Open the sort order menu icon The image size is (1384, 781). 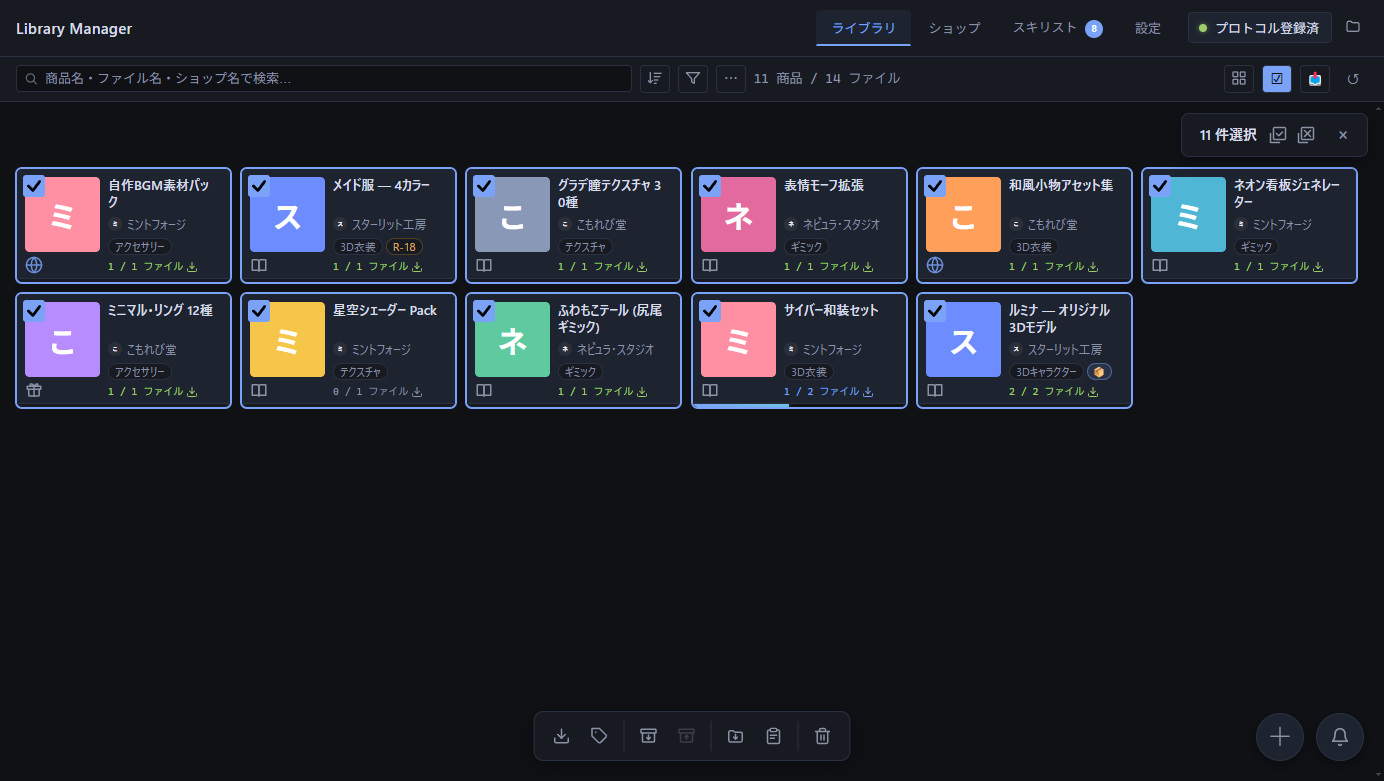click(655, 78)
